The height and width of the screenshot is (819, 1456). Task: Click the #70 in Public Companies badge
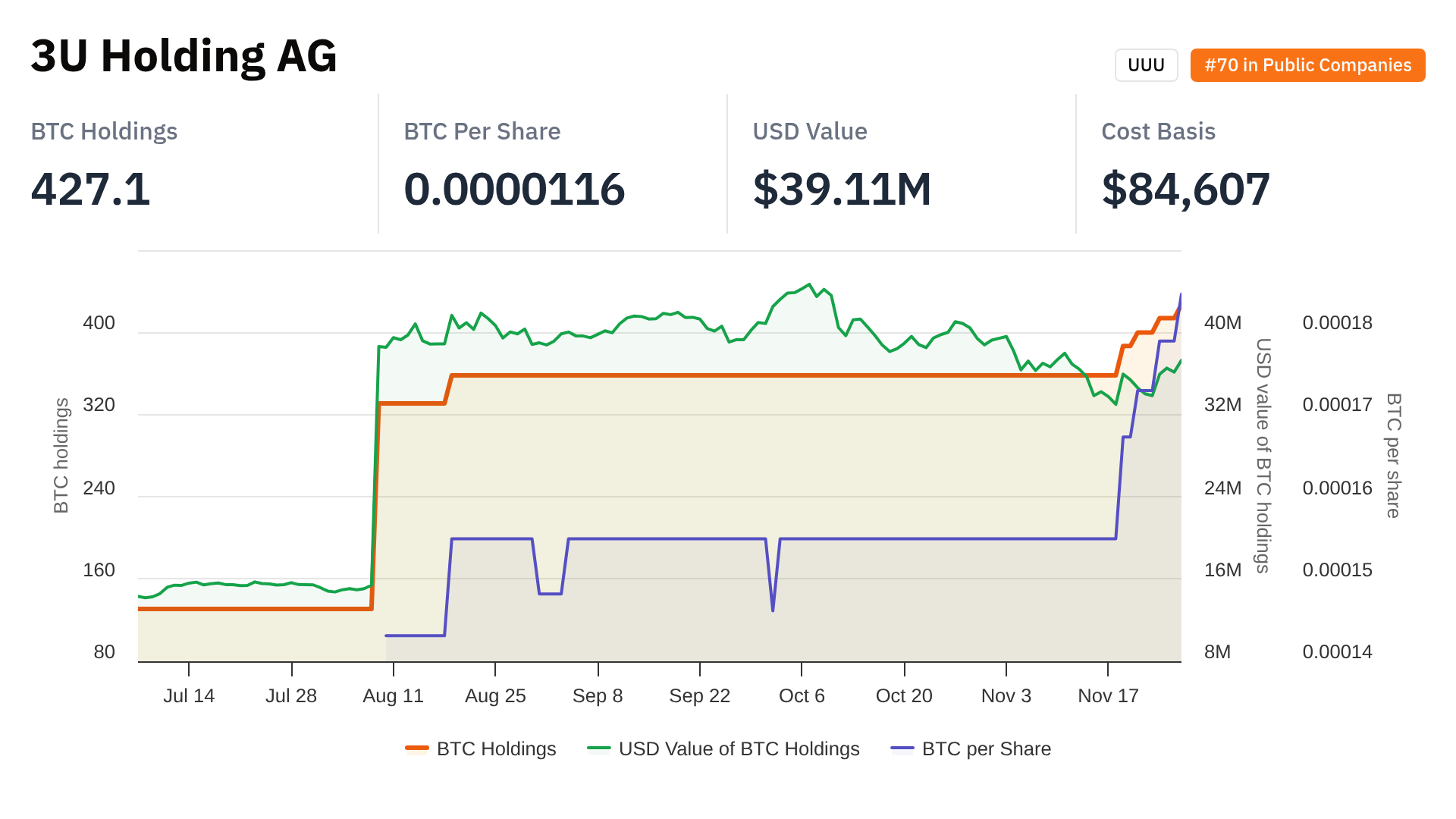1307,65
